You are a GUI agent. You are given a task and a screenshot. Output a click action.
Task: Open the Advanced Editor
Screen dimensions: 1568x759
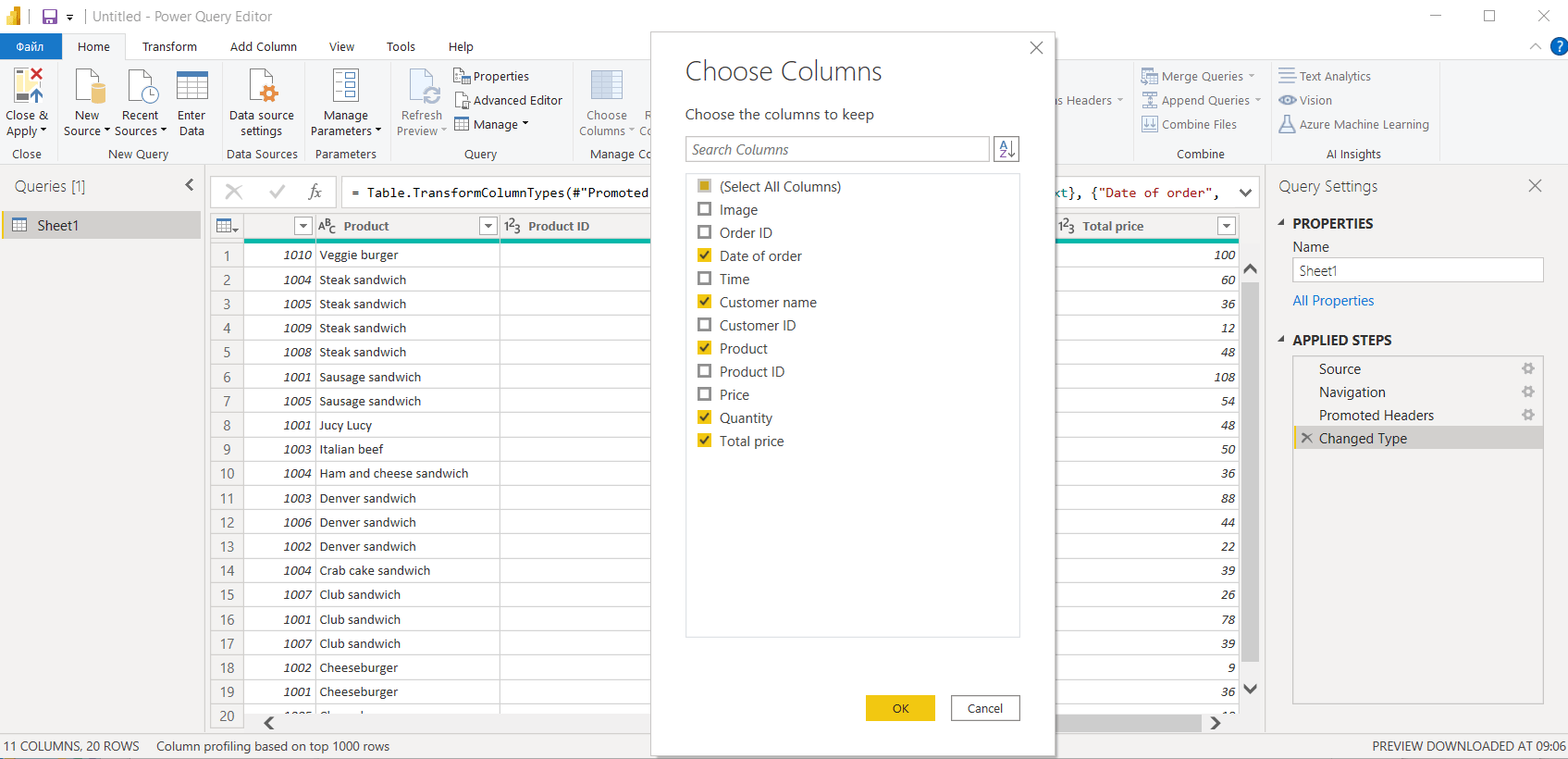[508, 100]
